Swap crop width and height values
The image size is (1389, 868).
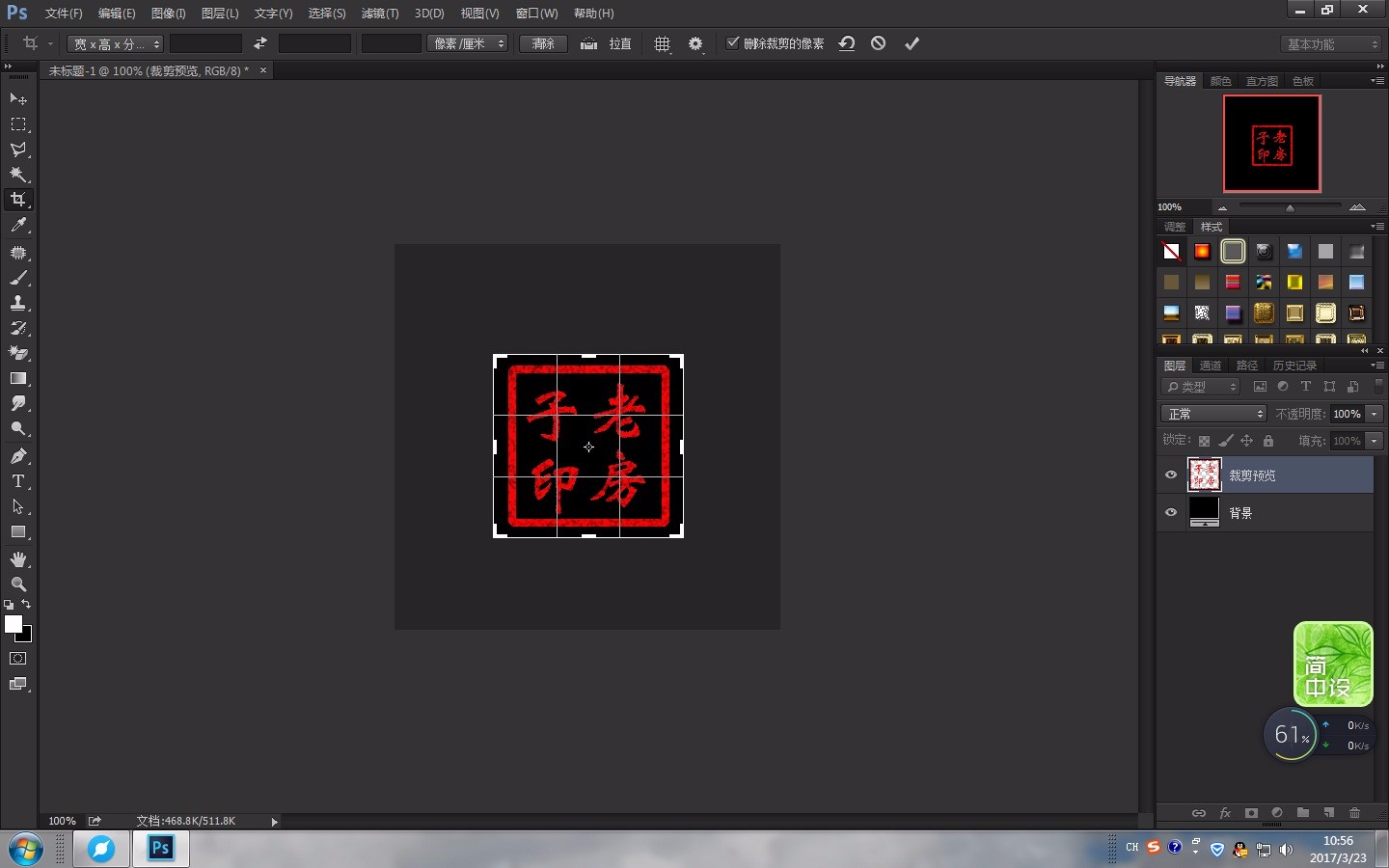(x=260, y=43)
